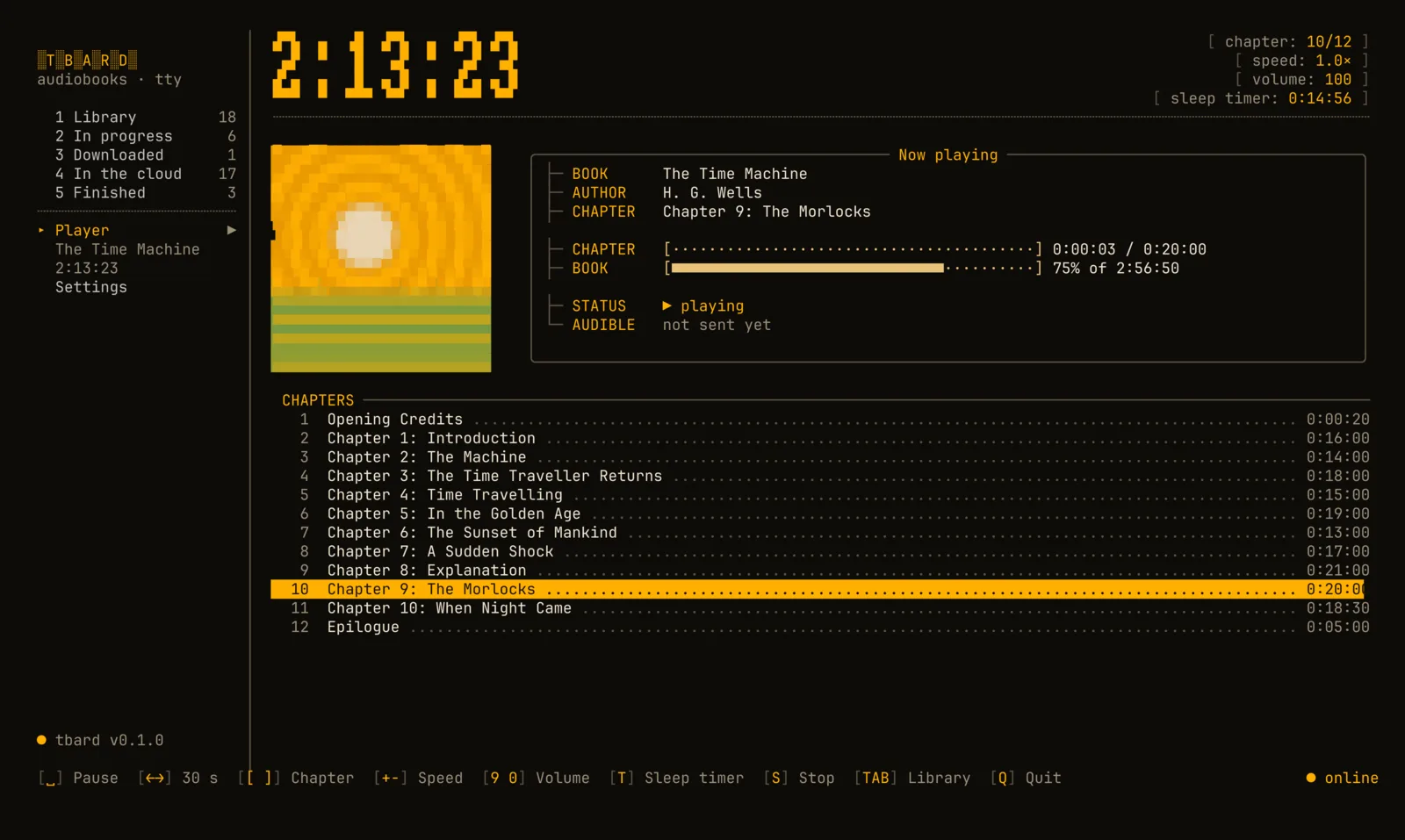Click the 30 s skip shortcut
1405x840 pixels.
tap(178, 778)
